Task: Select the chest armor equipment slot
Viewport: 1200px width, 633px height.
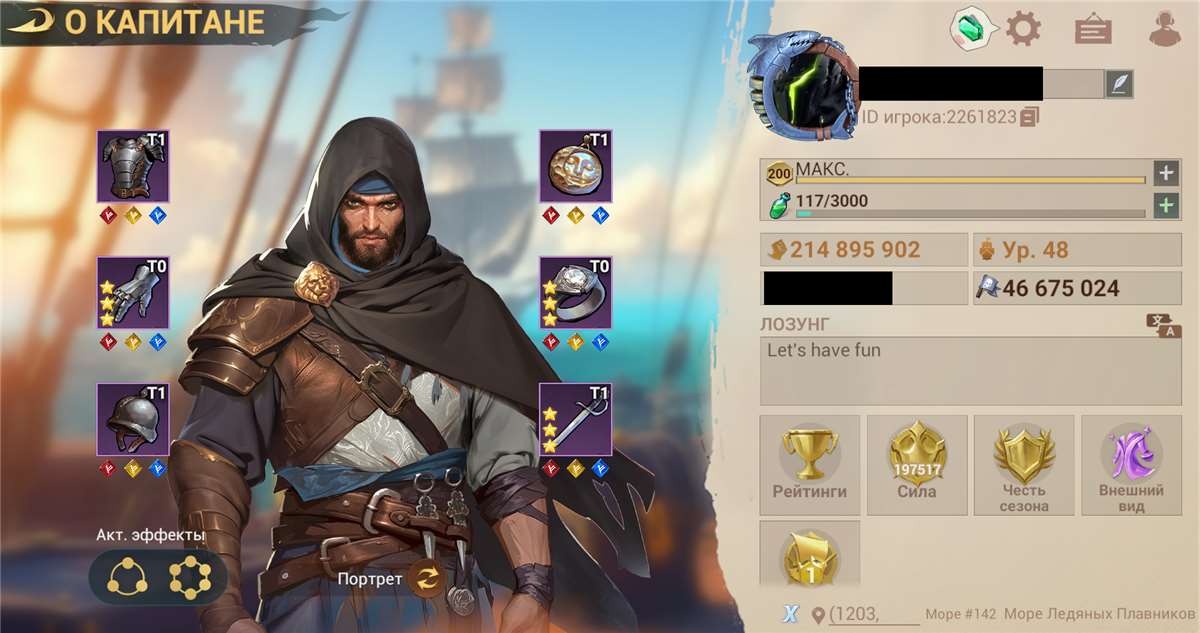Action: coord(133,166)
